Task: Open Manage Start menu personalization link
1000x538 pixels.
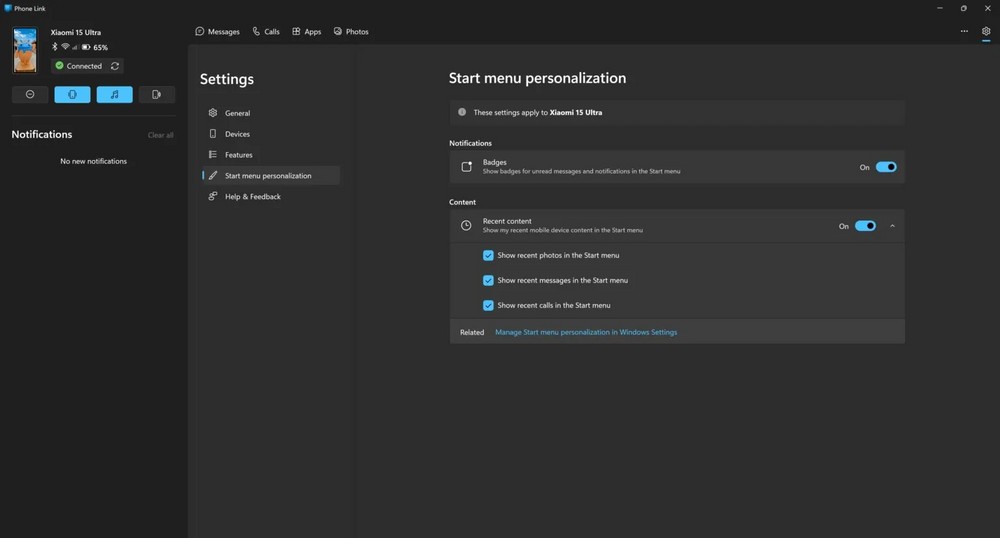Action: coord(586,332)
